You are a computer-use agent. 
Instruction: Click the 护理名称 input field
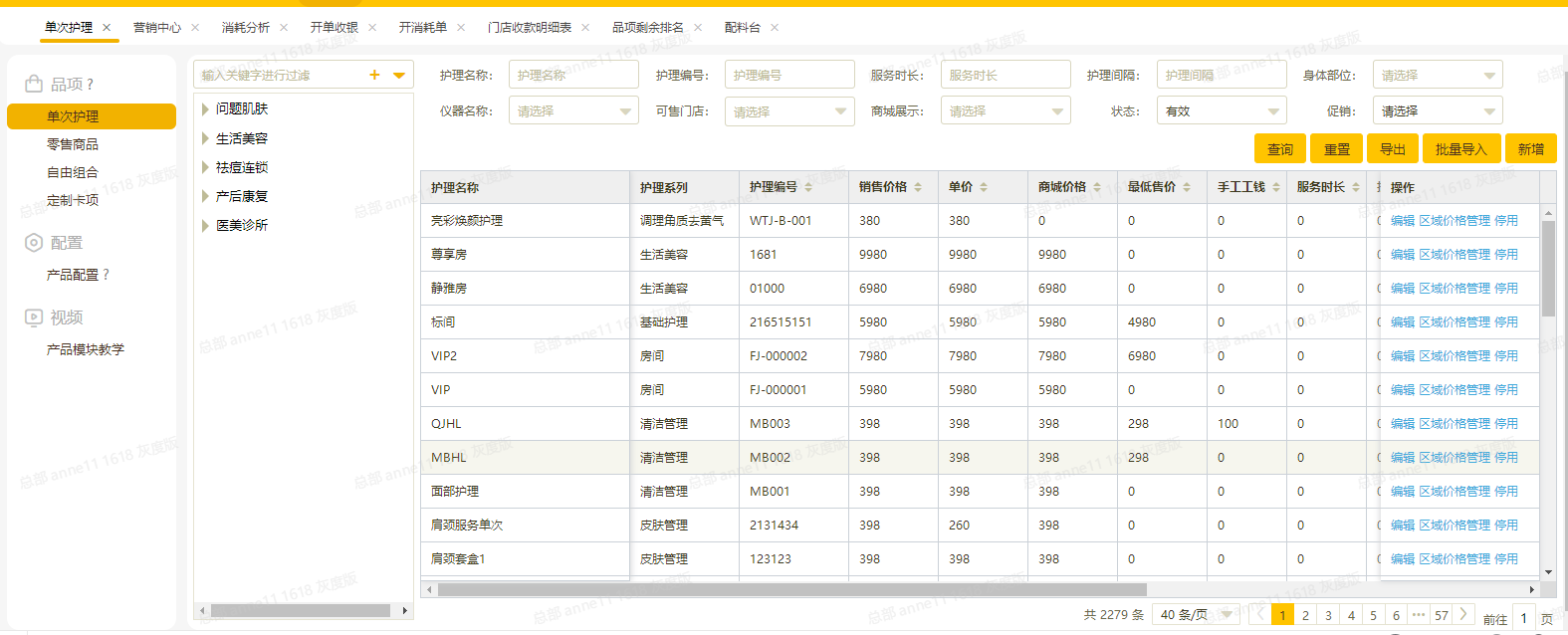573,75
